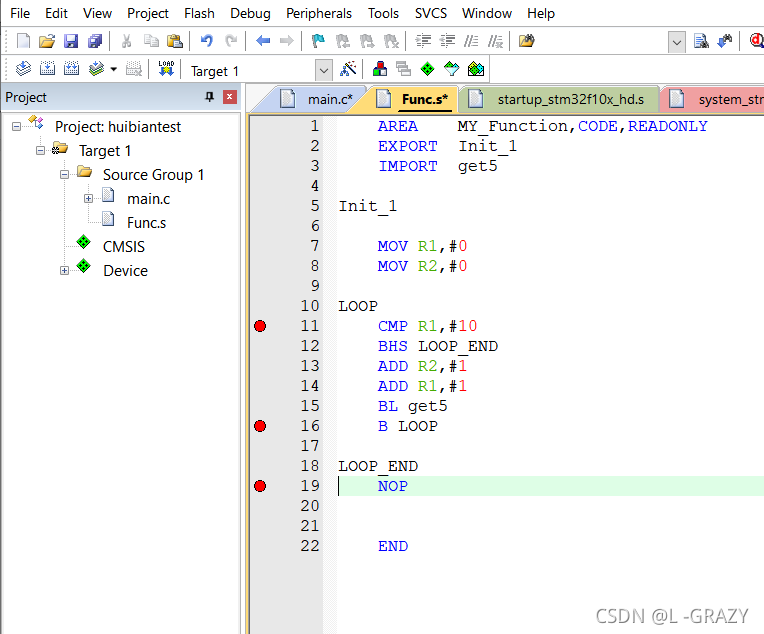
Task: Collapse Source Group 1 folder
Action: click(64, 174)
